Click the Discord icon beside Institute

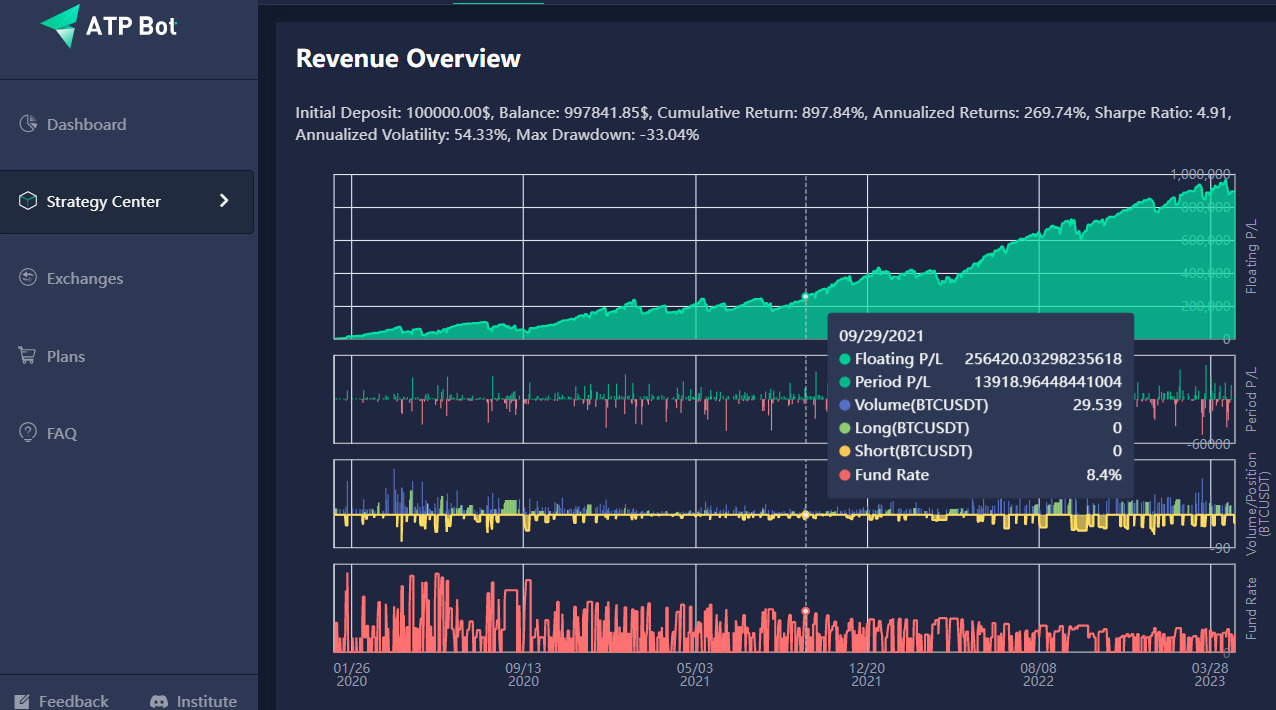pyautogui.click(x=158, y=701)
